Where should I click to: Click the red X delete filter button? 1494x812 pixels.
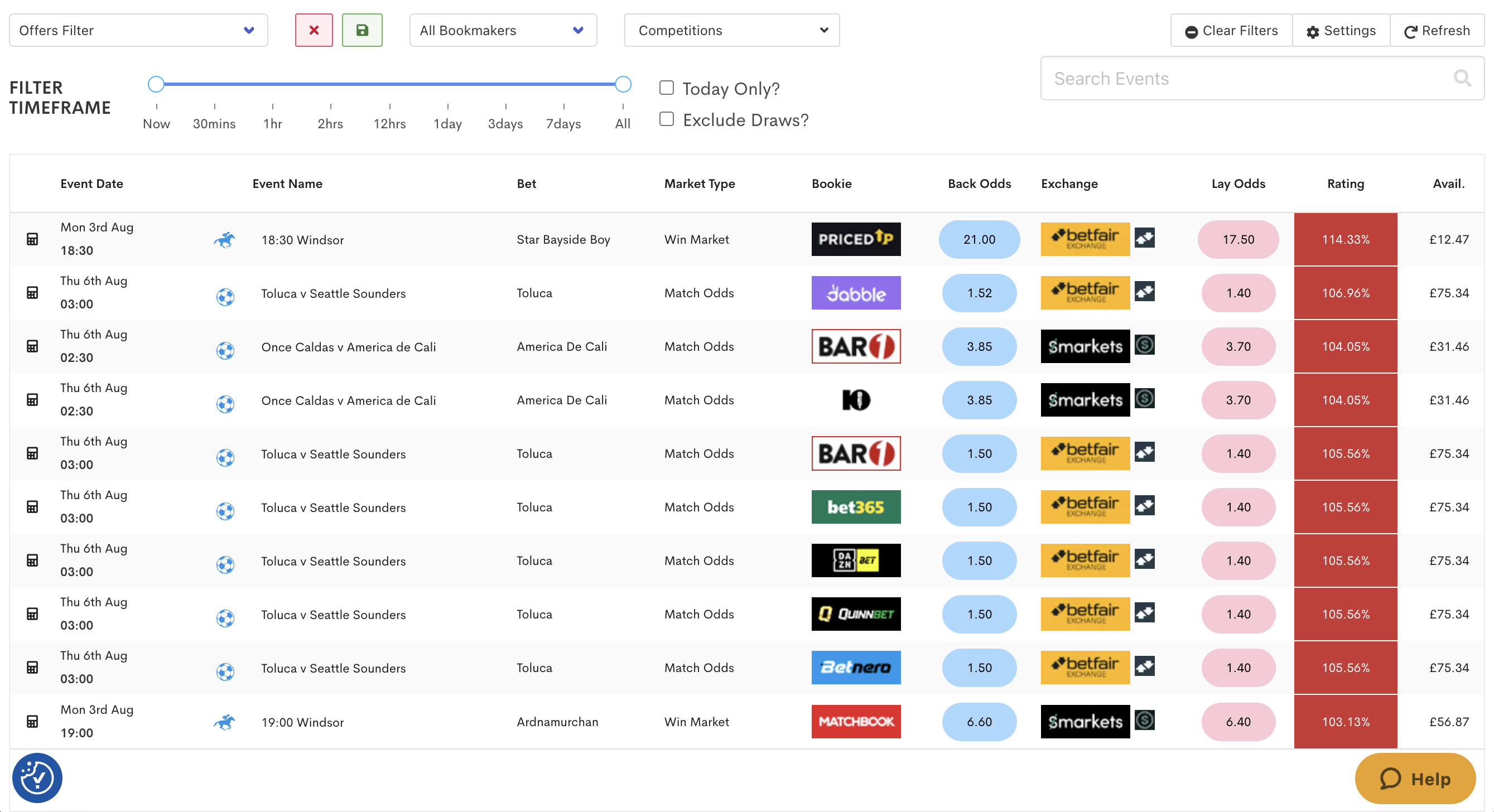[x=314, y=30]
